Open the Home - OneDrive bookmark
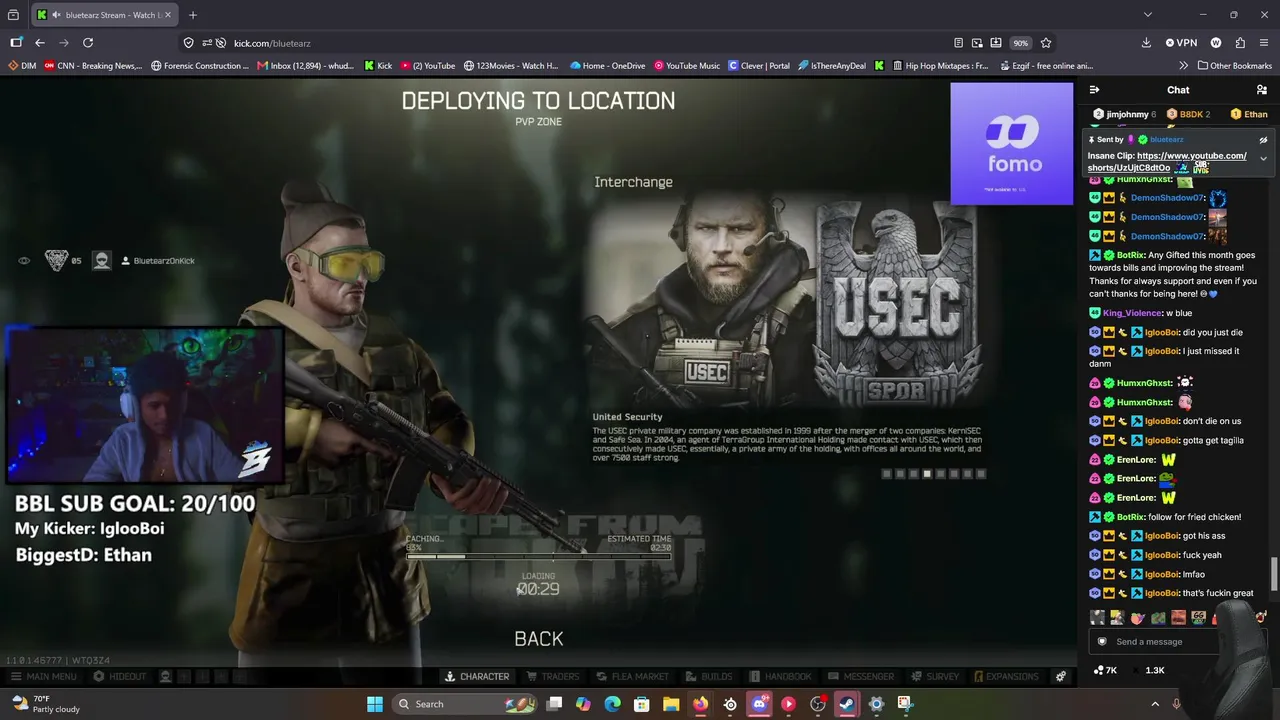Screen dimensions: 1280x720 click(x=607, y=66)
